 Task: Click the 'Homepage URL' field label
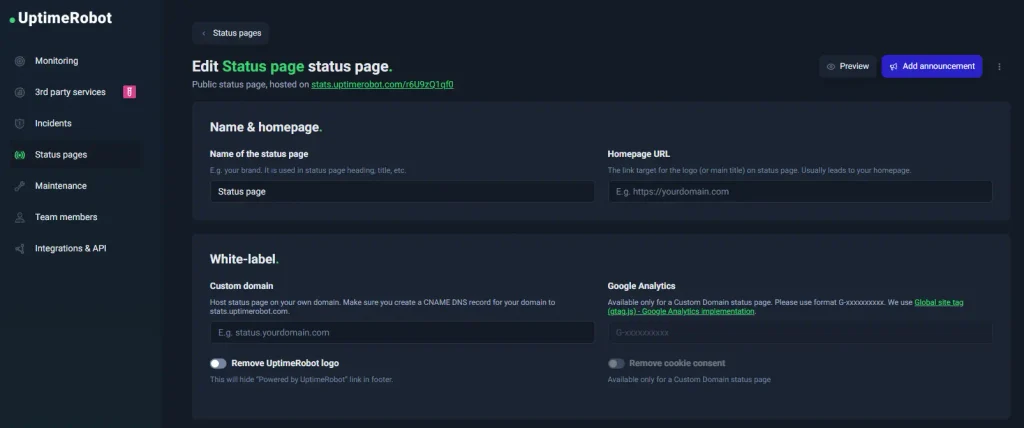tap(639, 154)
